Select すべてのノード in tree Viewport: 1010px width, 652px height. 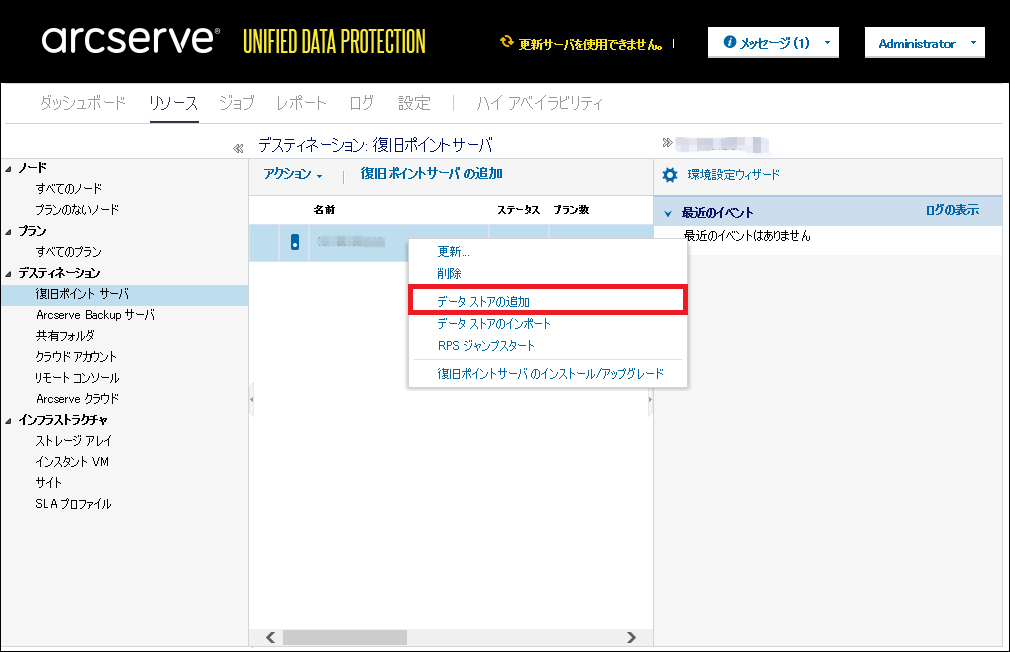(69, 189)
